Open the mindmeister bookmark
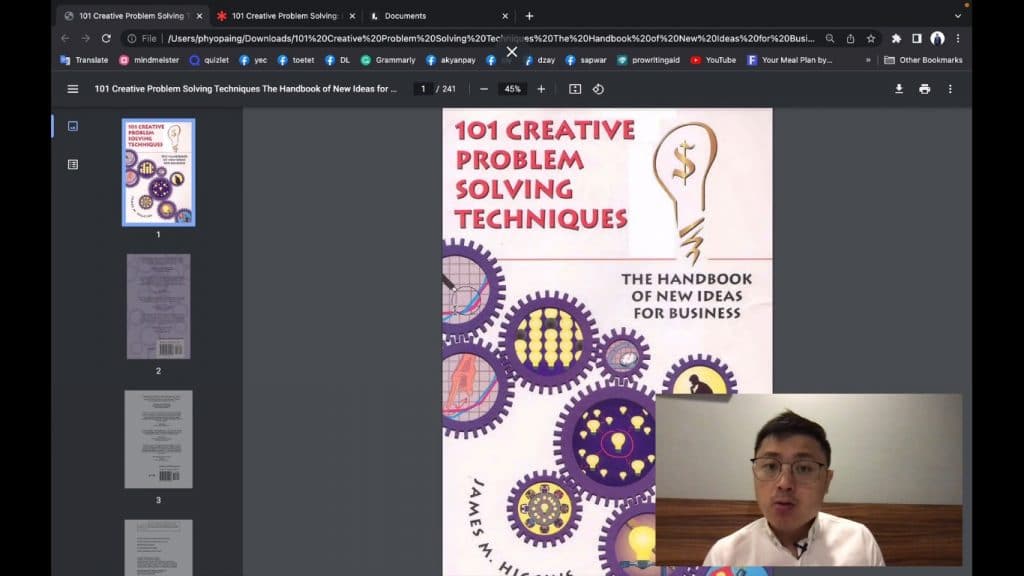 click(150, 60)
